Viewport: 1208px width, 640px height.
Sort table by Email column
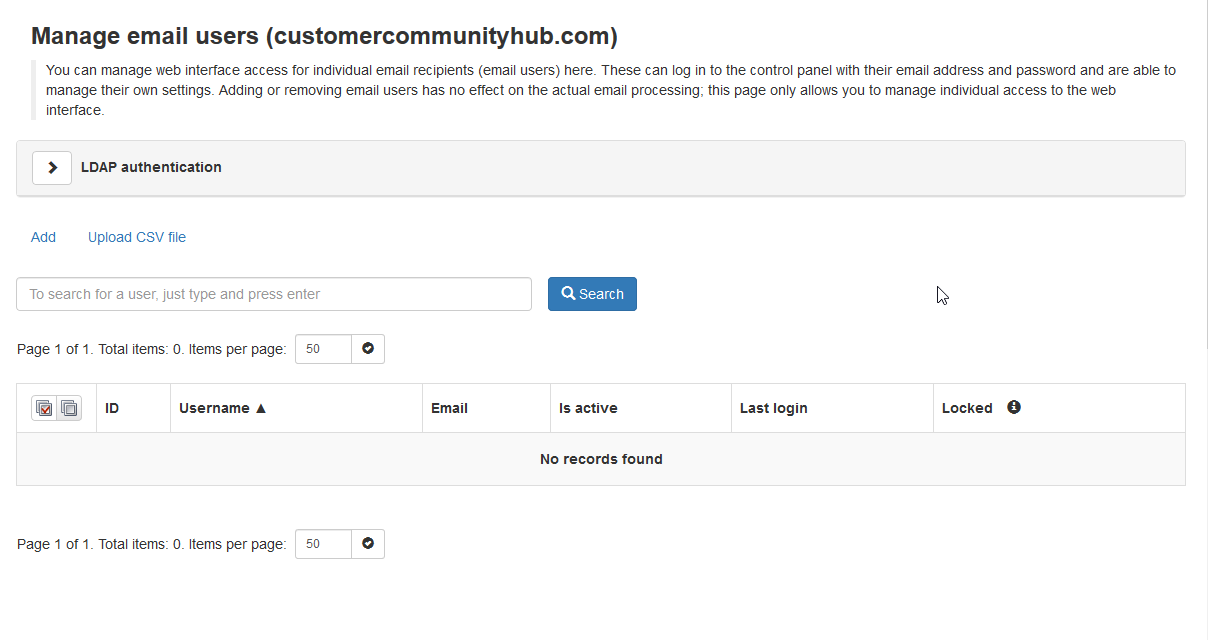coord(449,408)
